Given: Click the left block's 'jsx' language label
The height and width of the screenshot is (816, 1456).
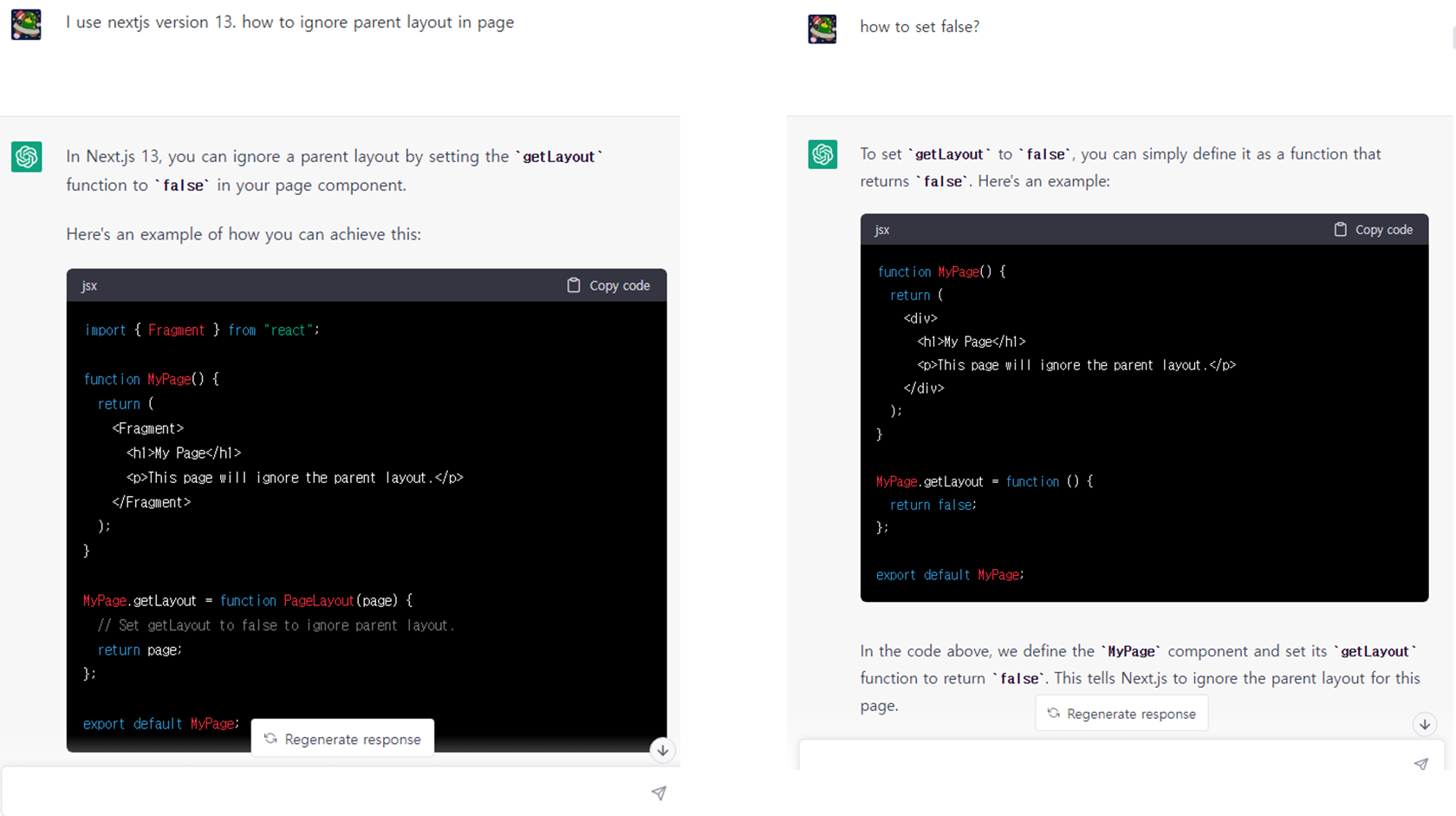Looking at the screenshot, I should pos(89,285).
